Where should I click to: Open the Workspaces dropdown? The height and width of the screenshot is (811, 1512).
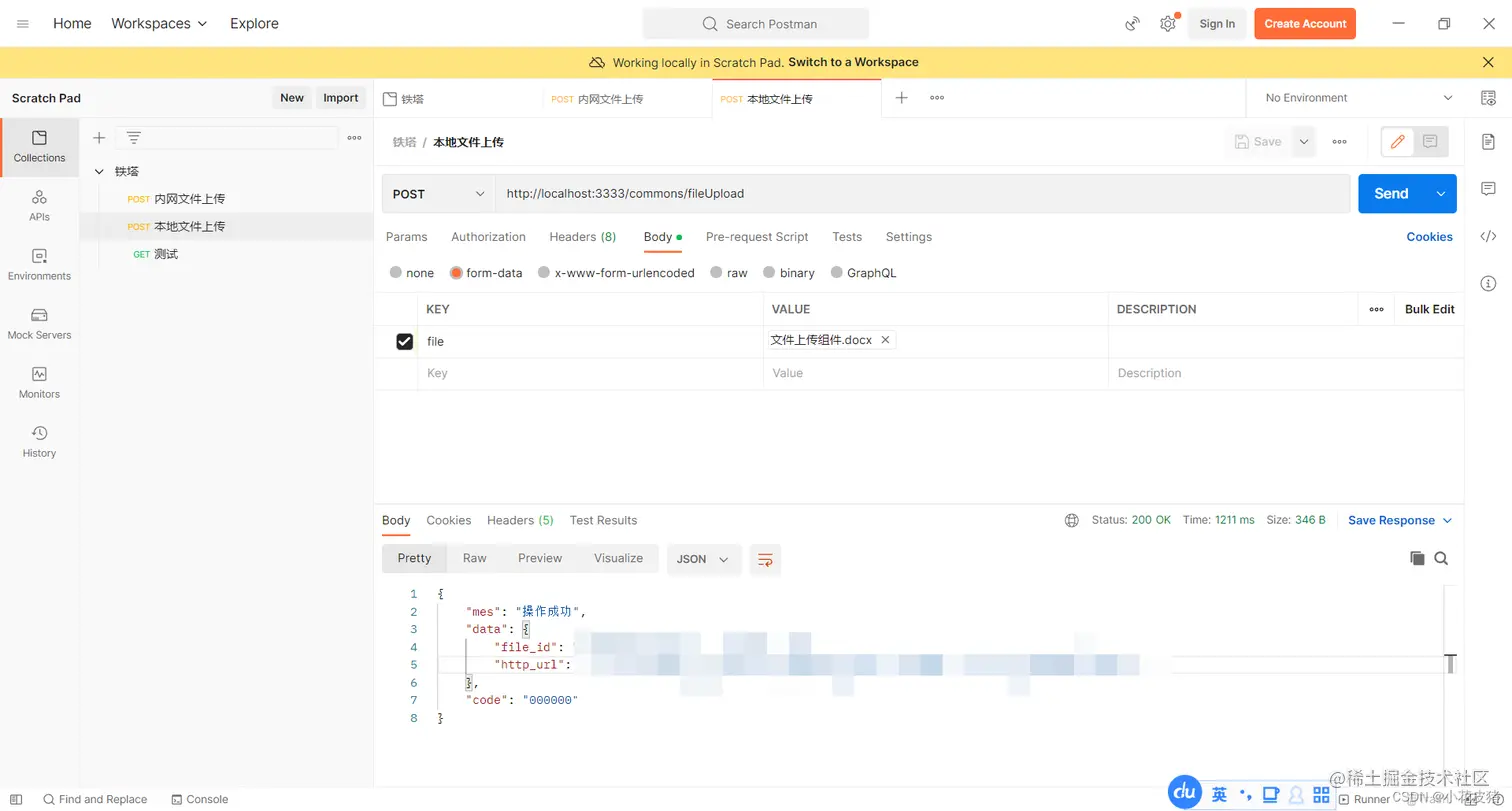tap(159, 23)
